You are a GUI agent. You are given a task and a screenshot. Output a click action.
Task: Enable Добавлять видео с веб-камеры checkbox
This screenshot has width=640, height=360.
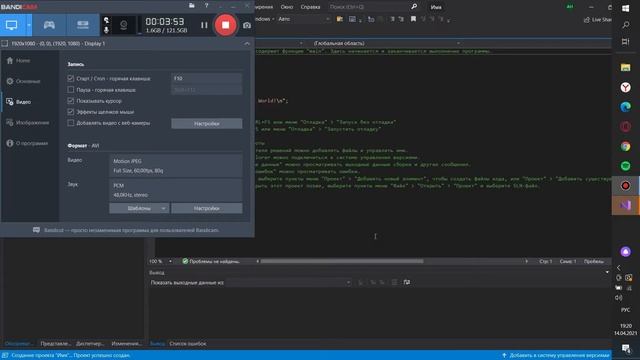click(x=71, y=122)
